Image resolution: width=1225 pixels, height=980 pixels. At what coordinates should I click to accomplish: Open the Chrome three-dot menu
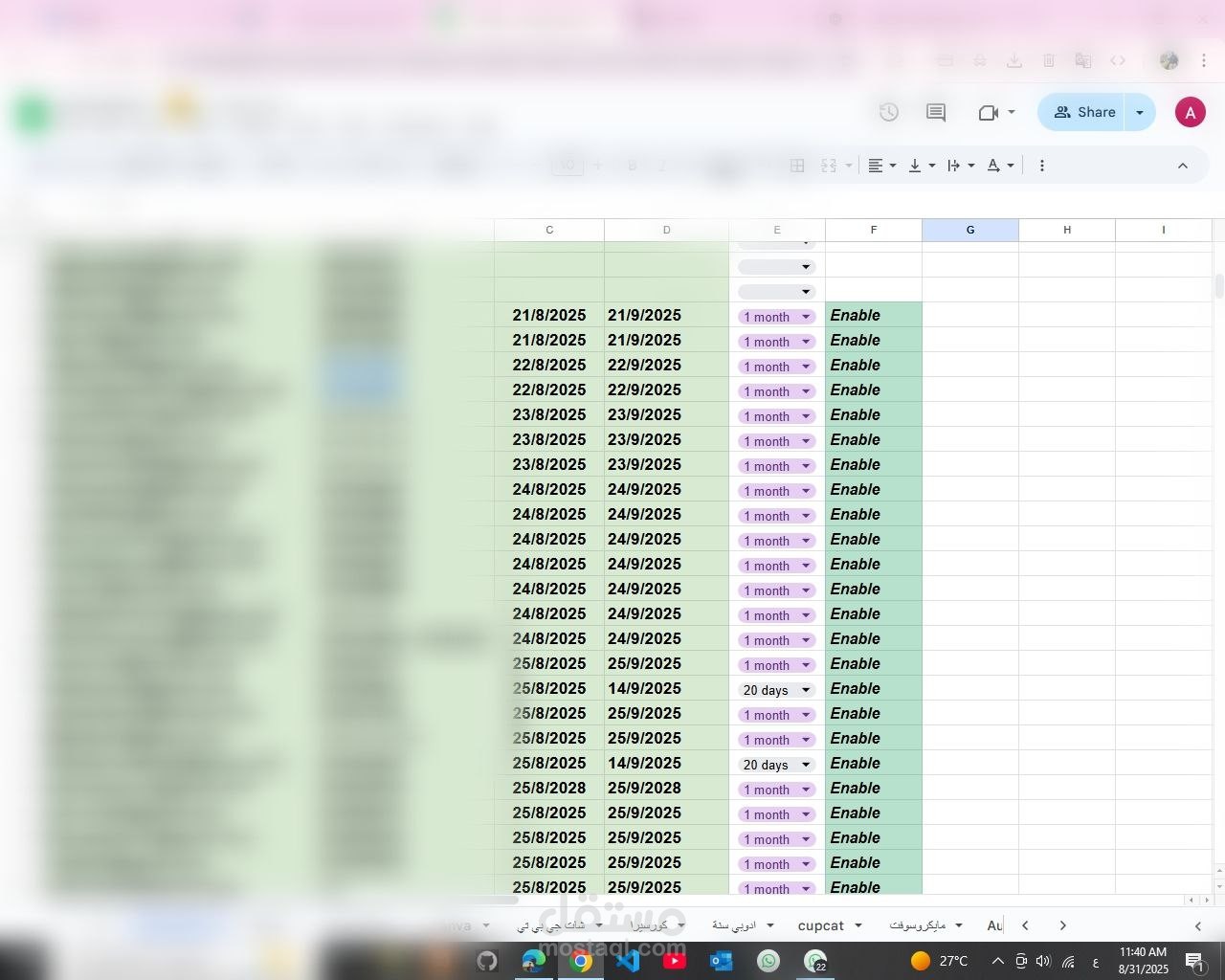[1204, 60]
